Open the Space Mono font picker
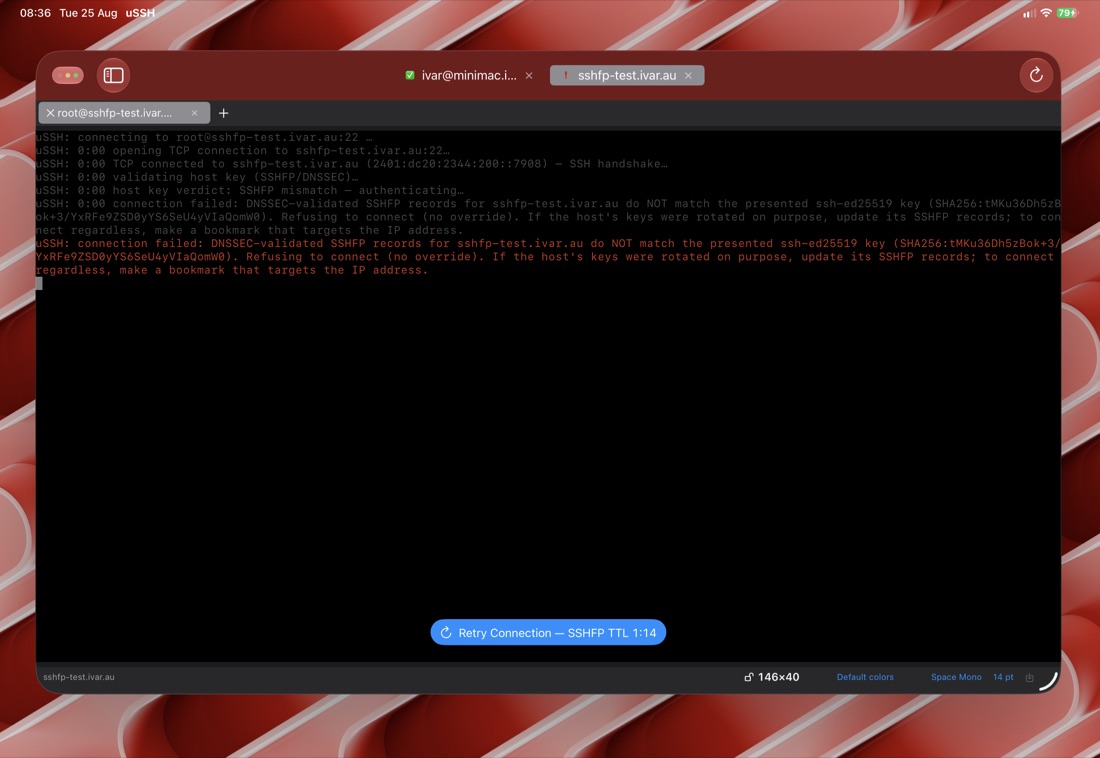 click(x=956, y=677)
